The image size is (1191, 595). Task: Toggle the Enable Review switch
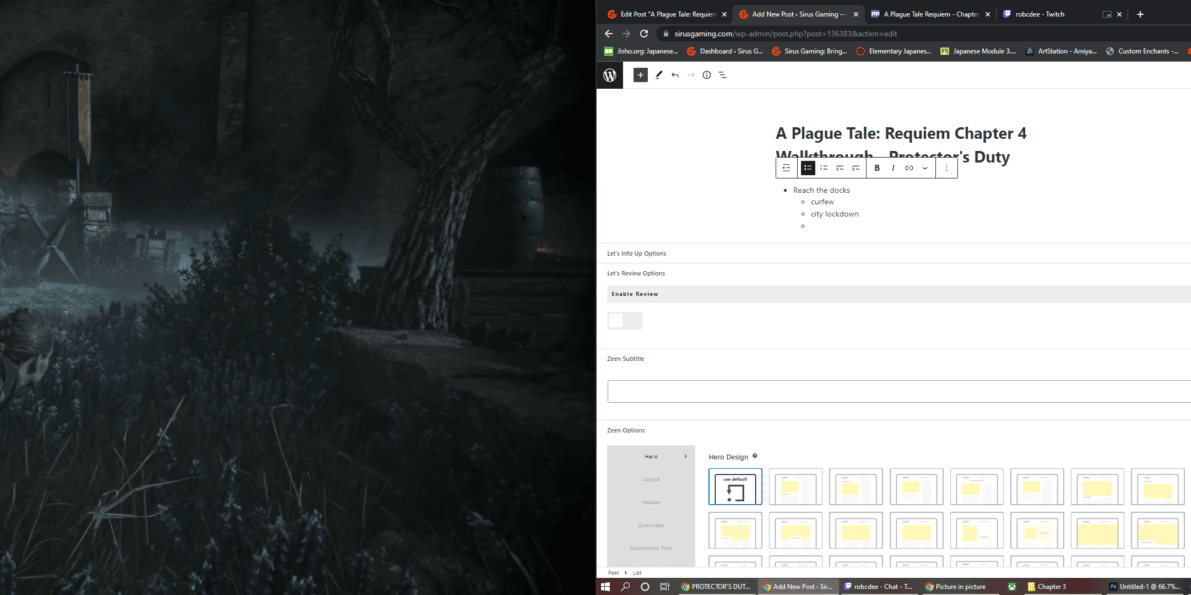coord(624,320)
